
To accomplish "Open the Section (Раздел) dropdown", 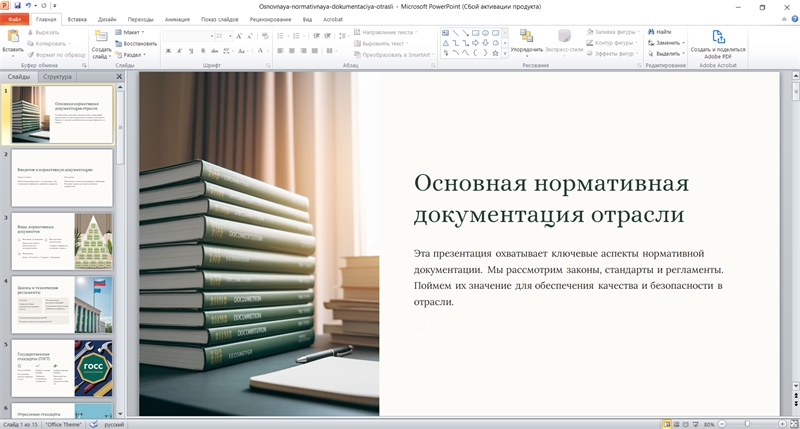I will (x=130, y=55).
